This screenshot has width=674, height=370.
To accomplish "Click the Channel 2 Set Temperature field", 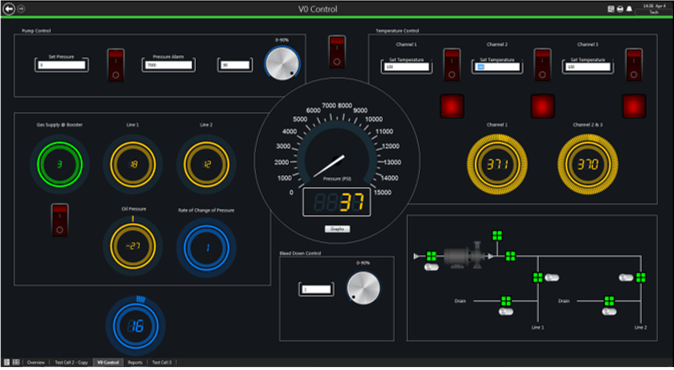I will (497, 67).
